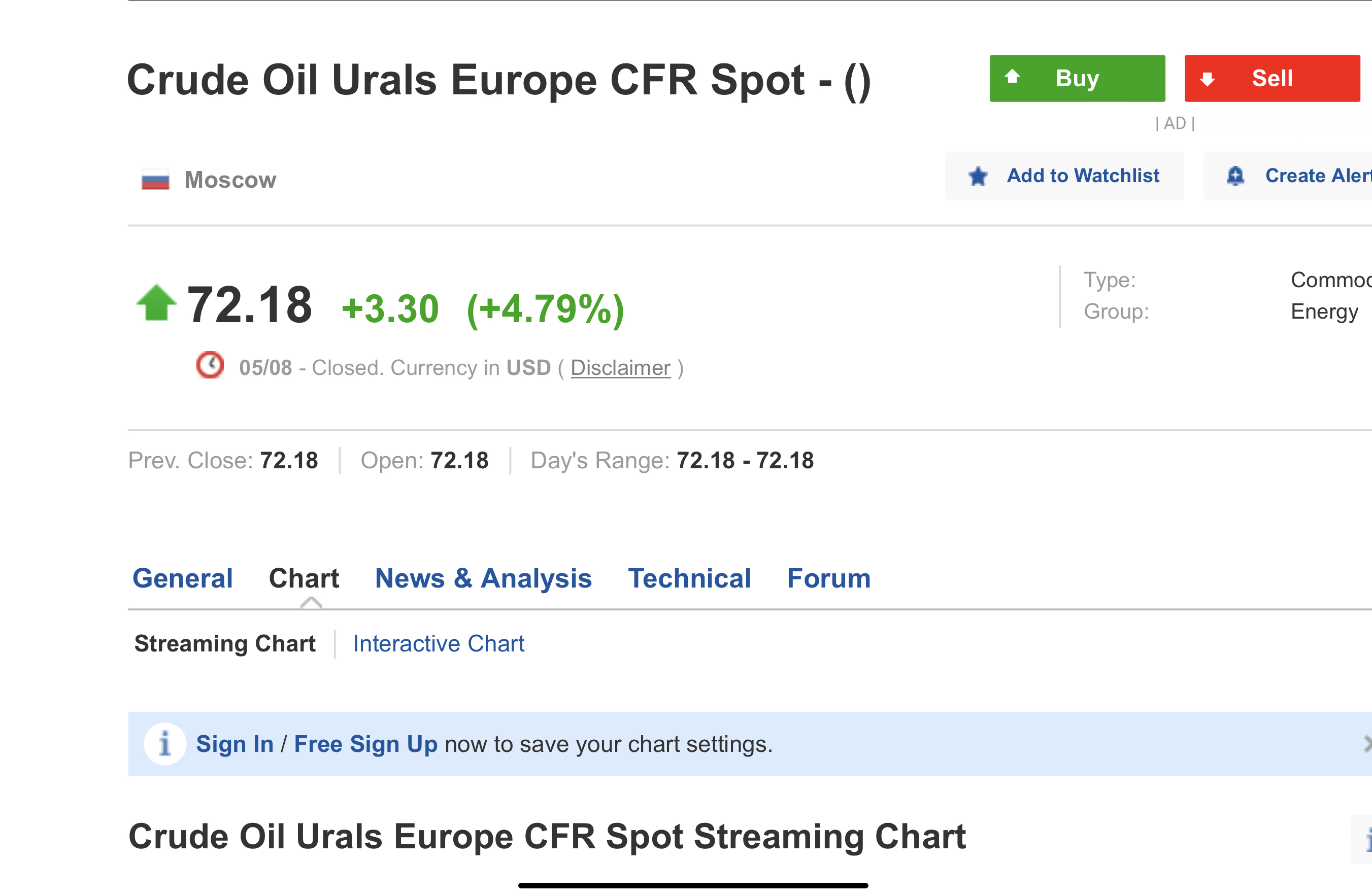1372x896 pixels.
Task: Dismiss the sign-in banner with the X
Action: click(1366, 744)
